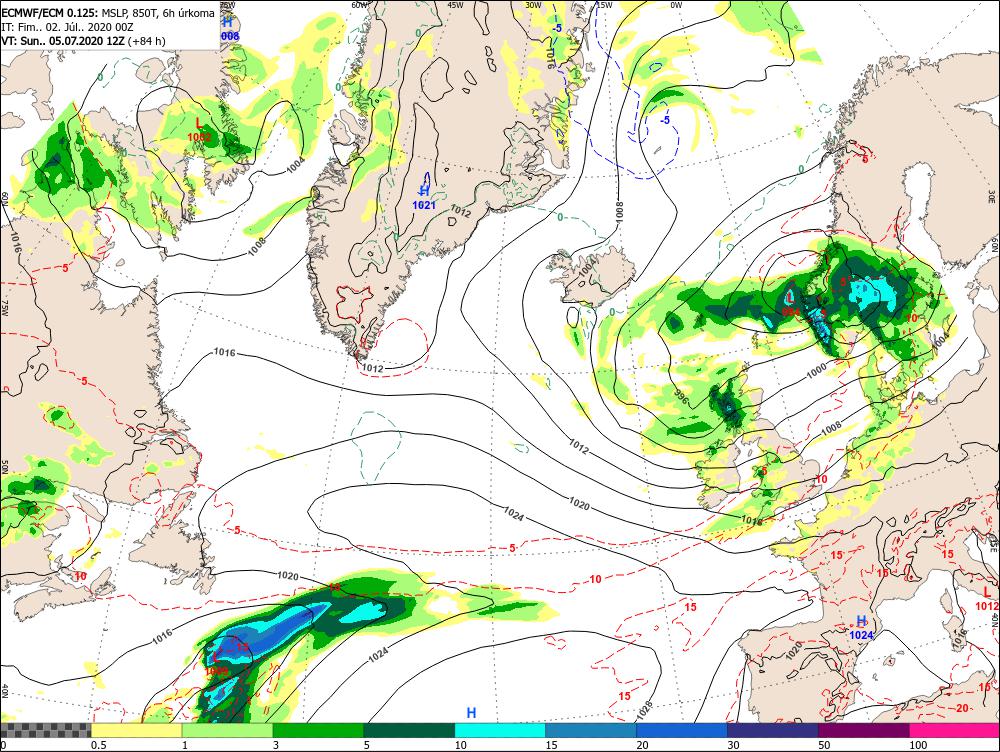
Task: Click the "H 1021" high over Greenland
Action: pos(424,198)
